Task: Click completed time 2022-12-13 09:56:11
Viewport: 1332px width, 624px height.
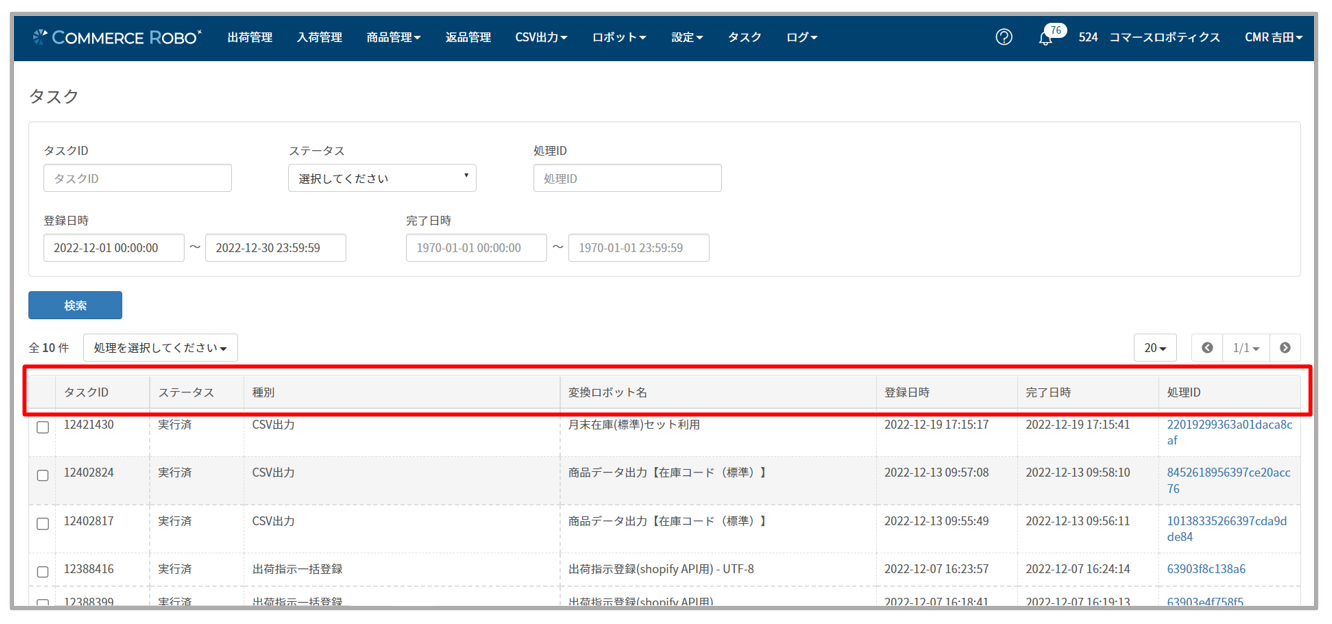Action: coord(1078,520)
